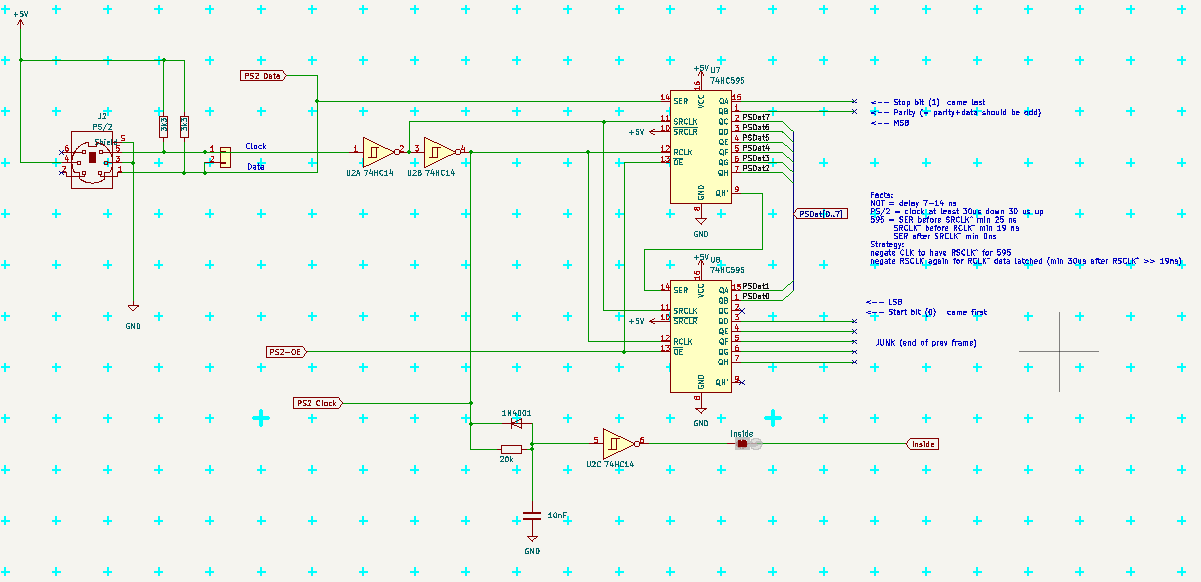Image resolution: width=1201 pixels, height=582 pixels.
Task: Click the Inside output label on the right
Action: (x=924, y=443)
